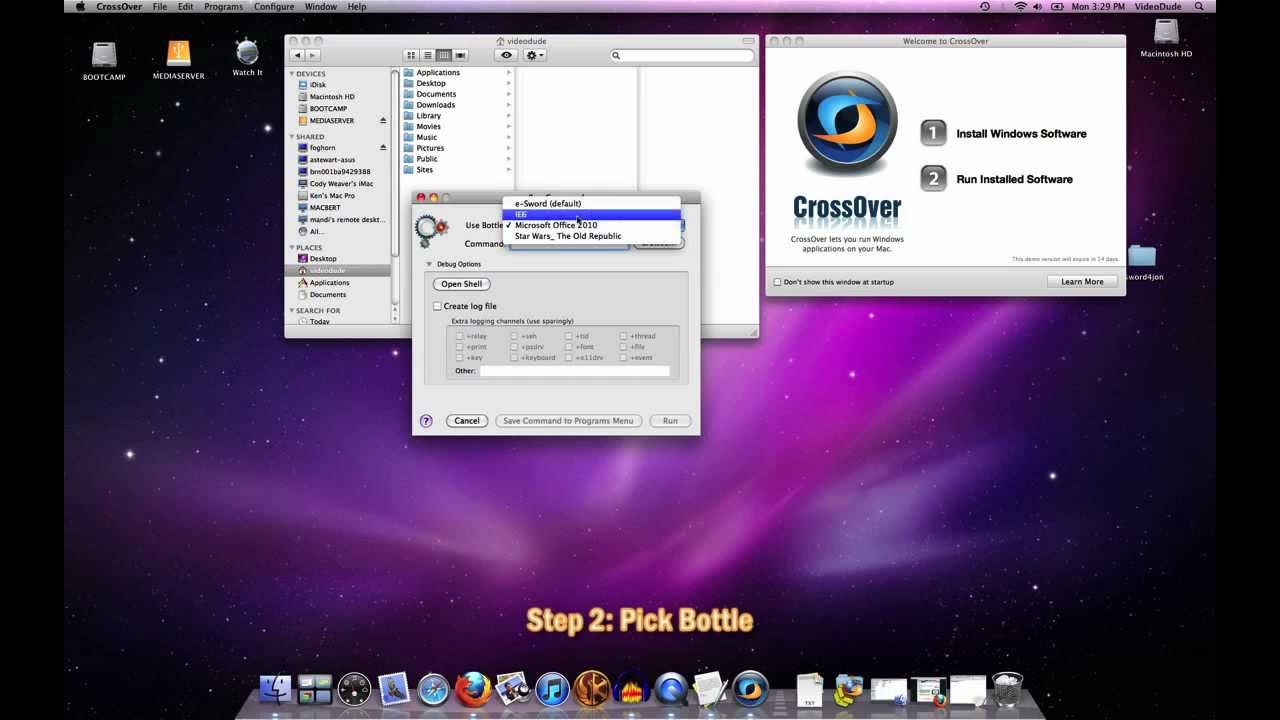Viewport: 1280px width, 720px height.
Task: Click Other logging channels text field
Action: coord(574,371)
